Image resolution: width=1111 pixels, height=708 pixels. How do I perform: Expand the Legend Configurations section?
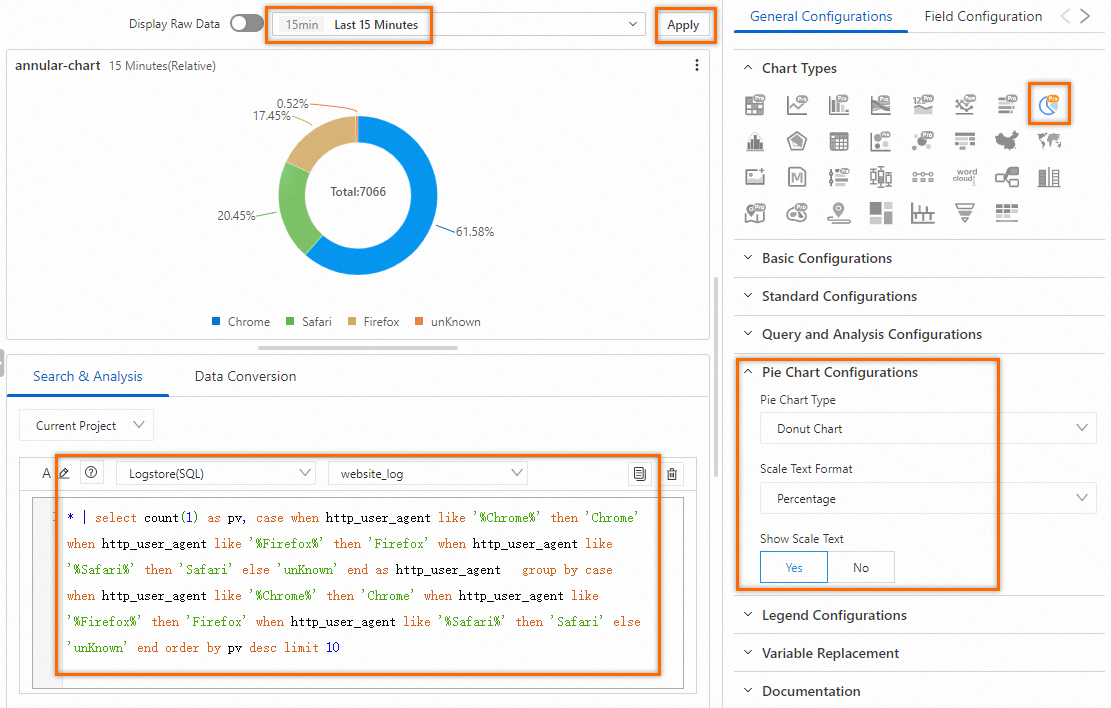pos(834,615)
